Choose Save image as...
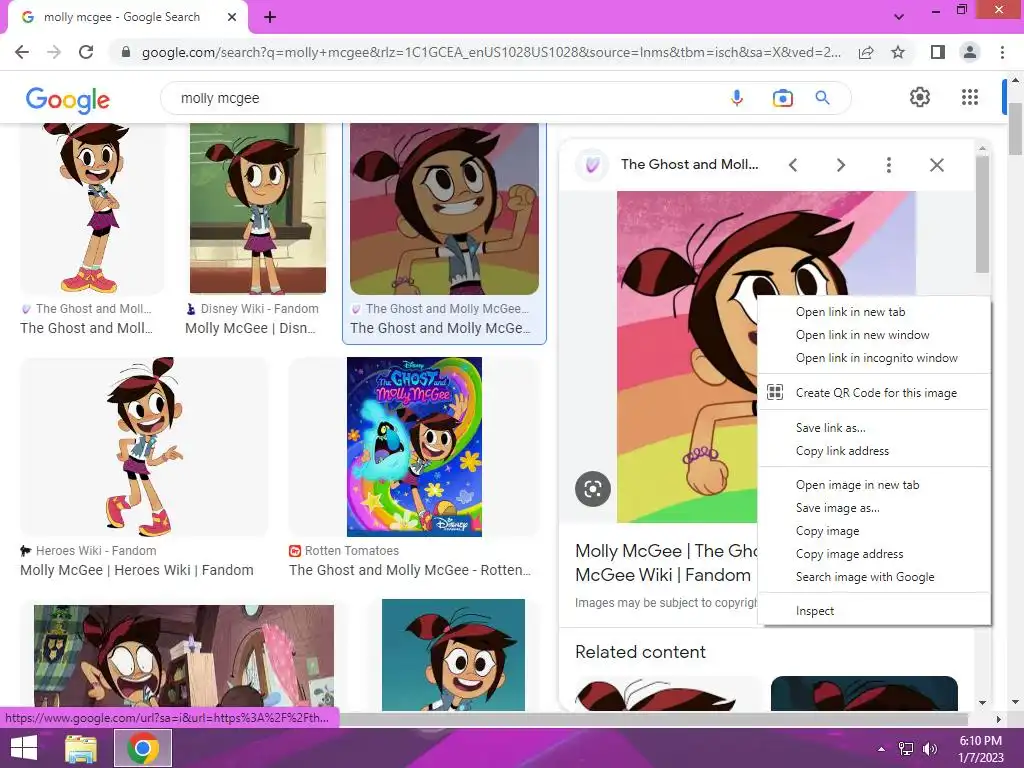Screen dimensions: 1024x768 pos(875,507)
